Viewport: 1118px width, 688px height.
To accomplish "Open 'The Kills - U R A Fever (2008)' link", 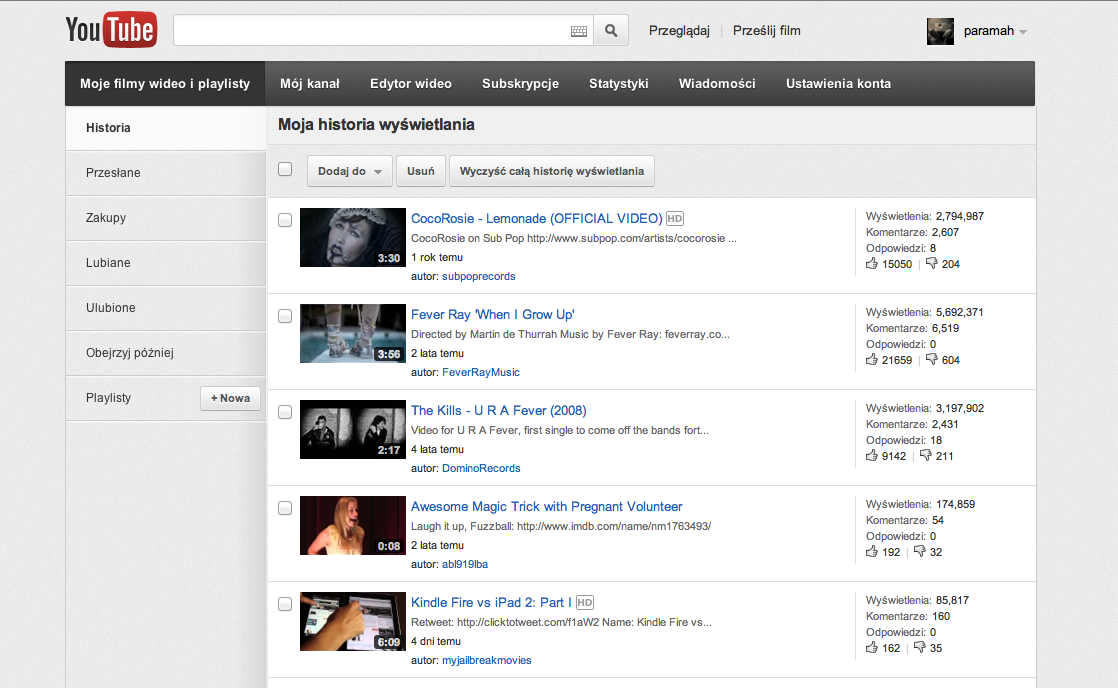I will click(498, 411).
